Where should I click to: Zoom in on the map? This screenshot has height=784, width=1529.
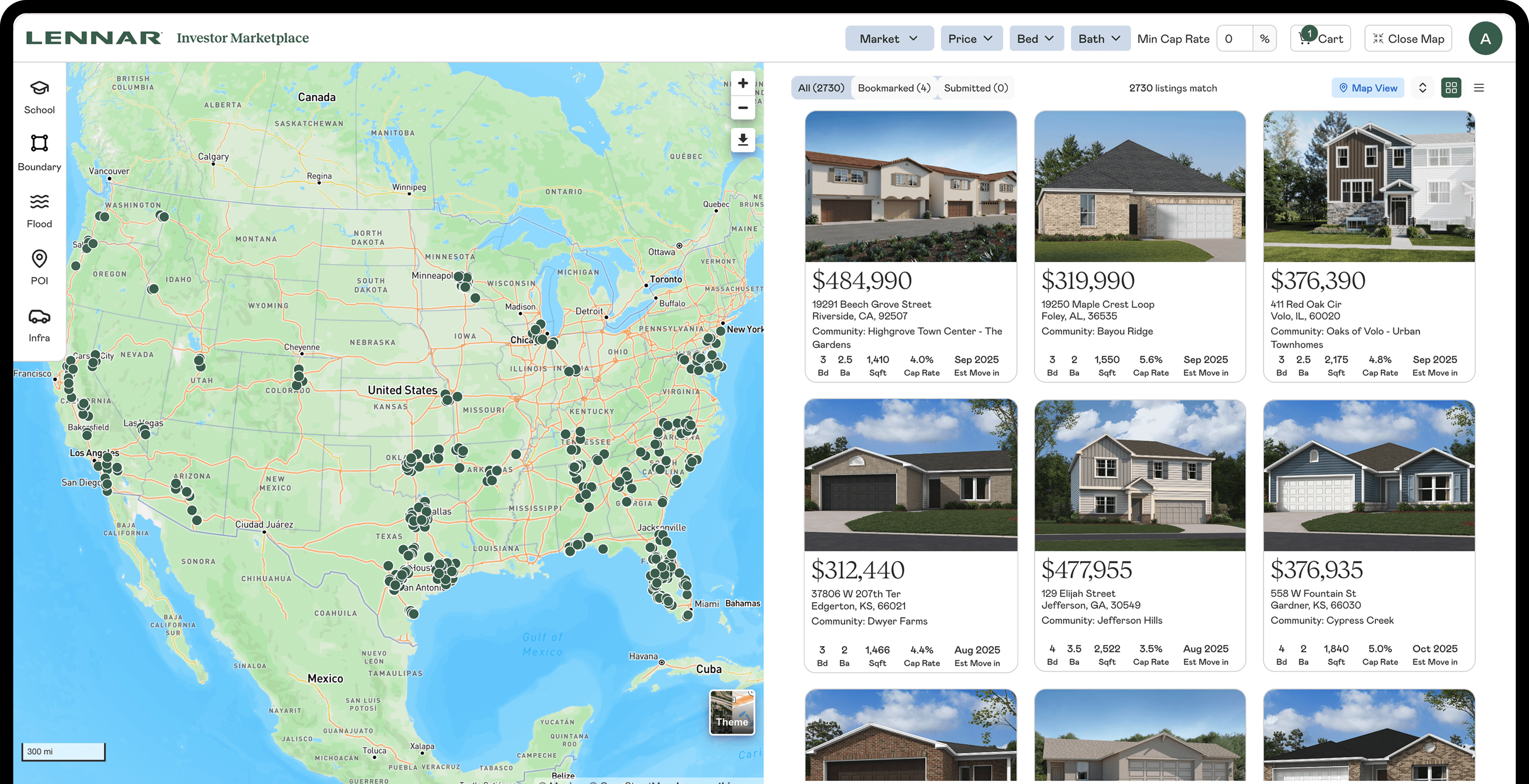pos(742,84)
